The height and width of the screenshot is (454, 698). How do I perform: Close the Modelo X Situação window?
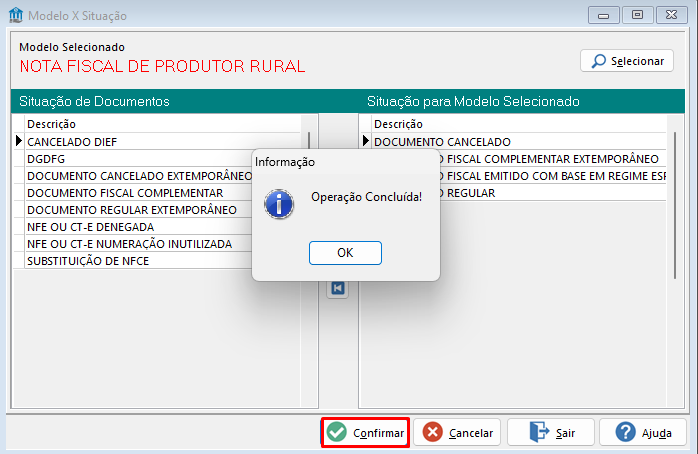coord(671,15)
